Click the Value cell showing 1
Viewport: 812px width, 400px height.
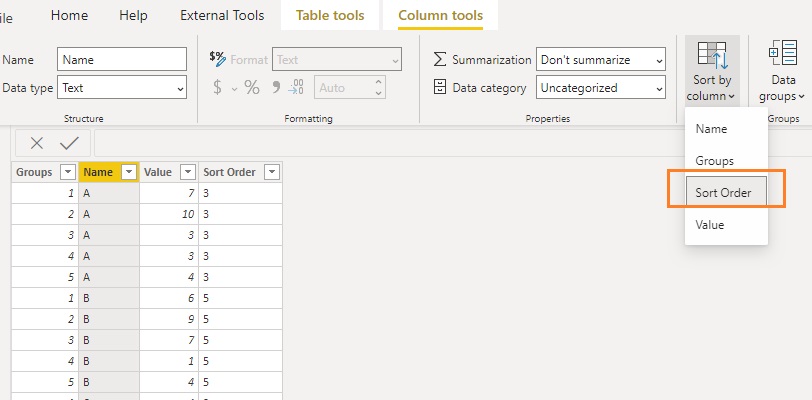(169, 361)
